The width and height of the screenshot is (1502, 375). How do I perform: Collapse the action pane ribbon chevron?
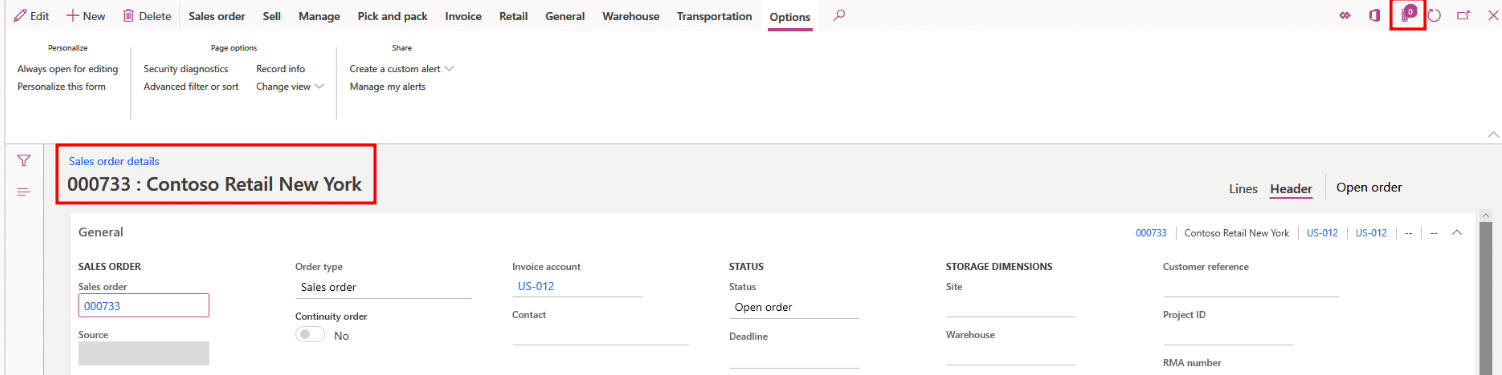1493,134
